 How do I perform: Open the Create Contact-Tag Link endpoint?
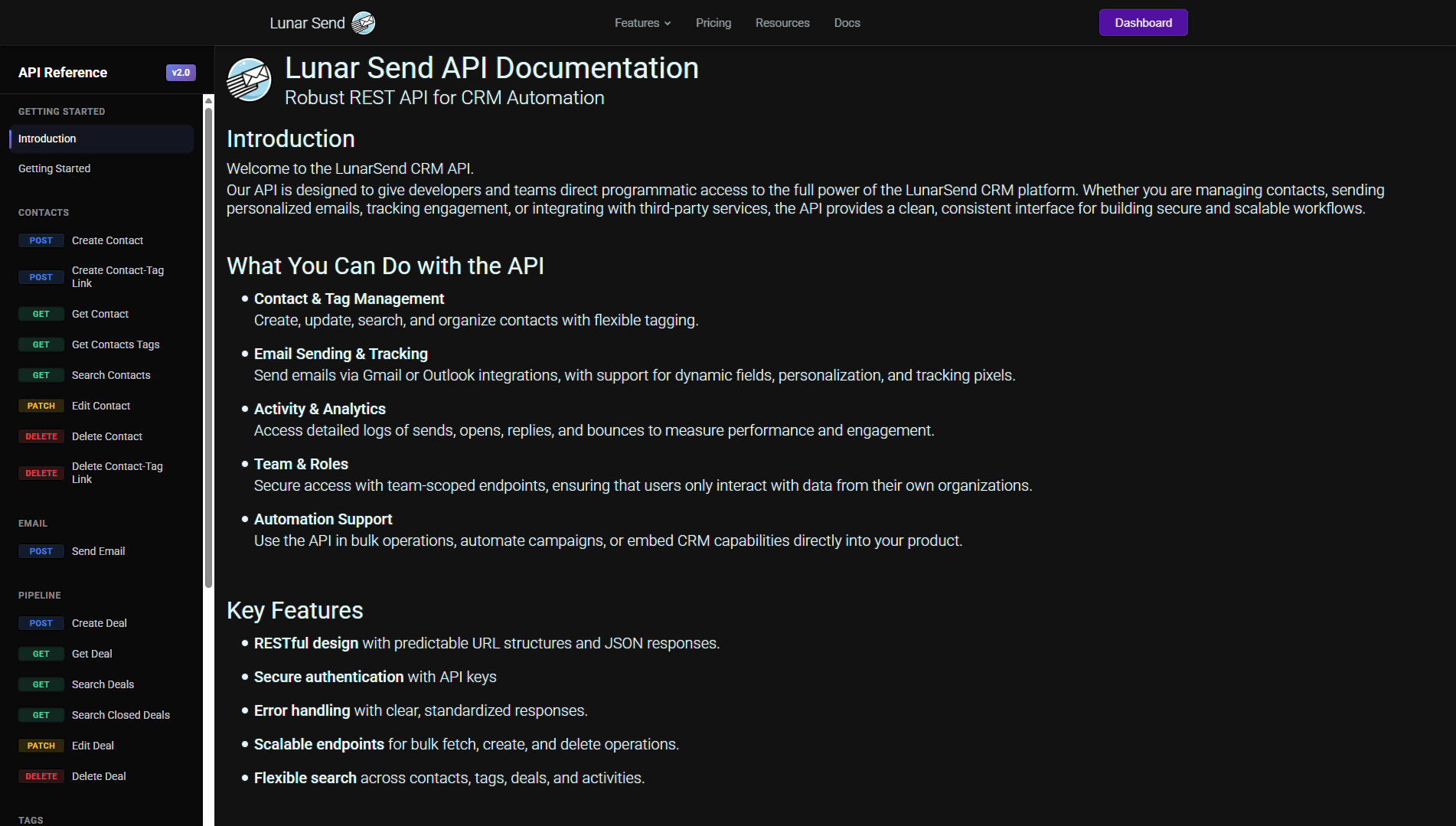117,276
